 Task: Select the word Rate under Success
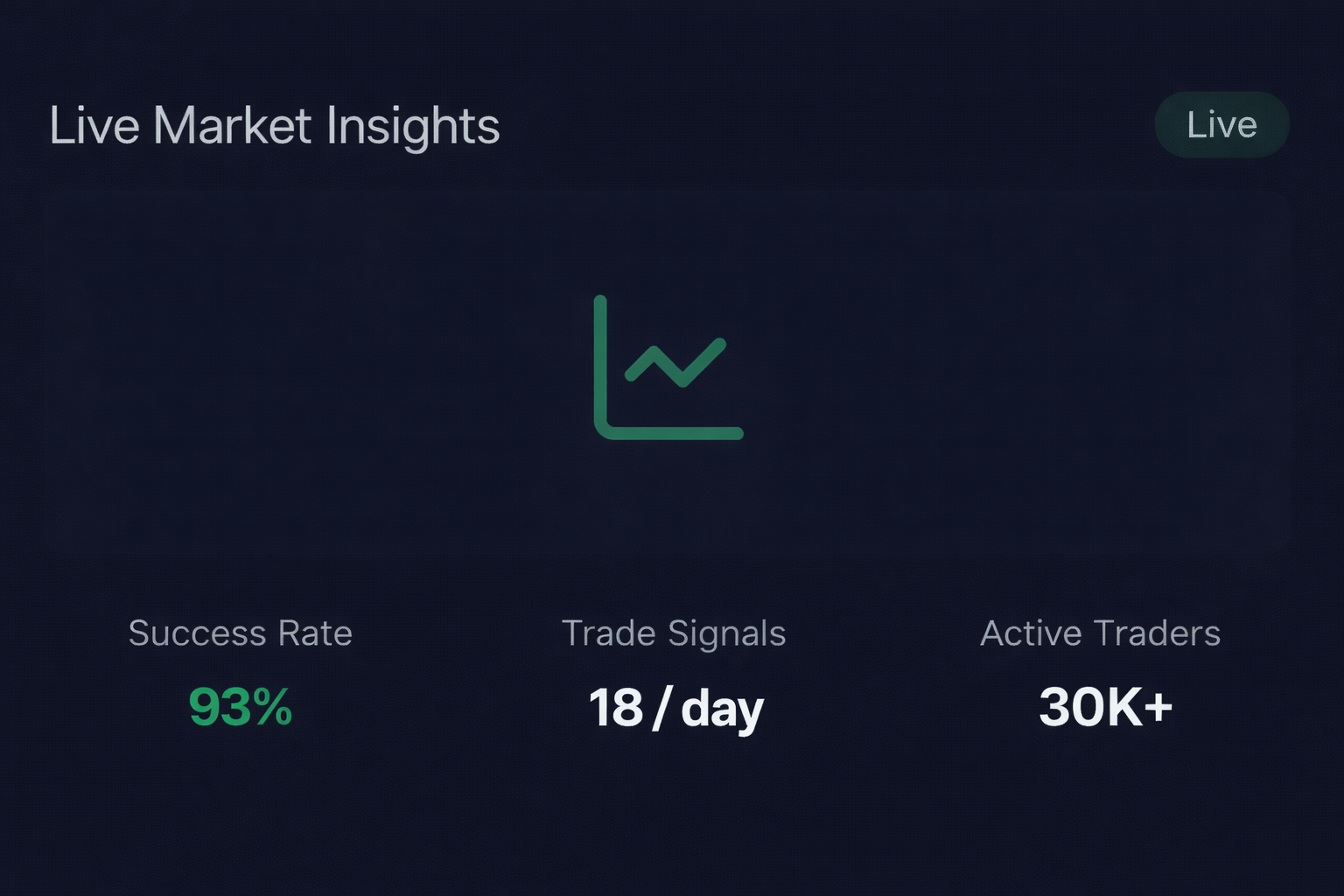(x=314, y=633)
